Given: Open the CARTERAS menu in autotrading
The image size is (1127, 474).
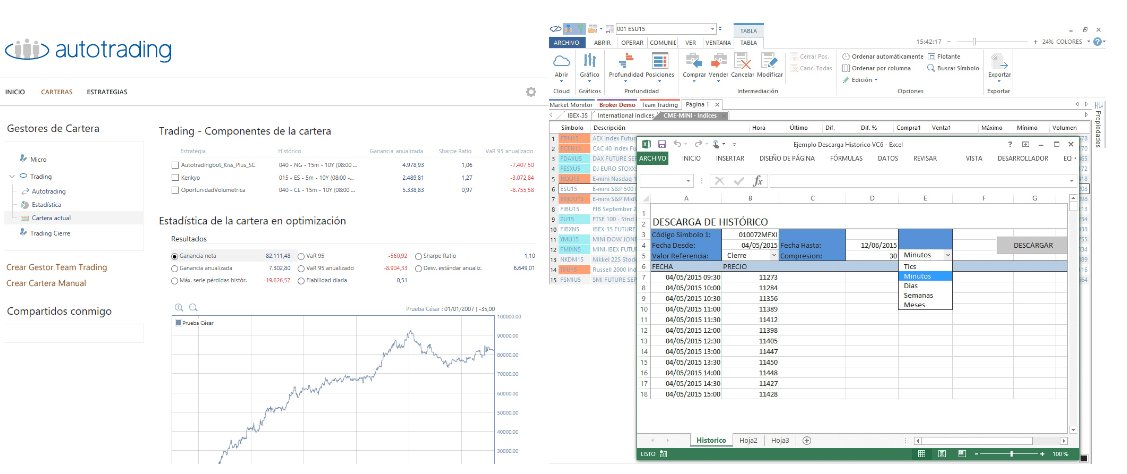Looking at the screenshot, I should click(x=57, y=92).
